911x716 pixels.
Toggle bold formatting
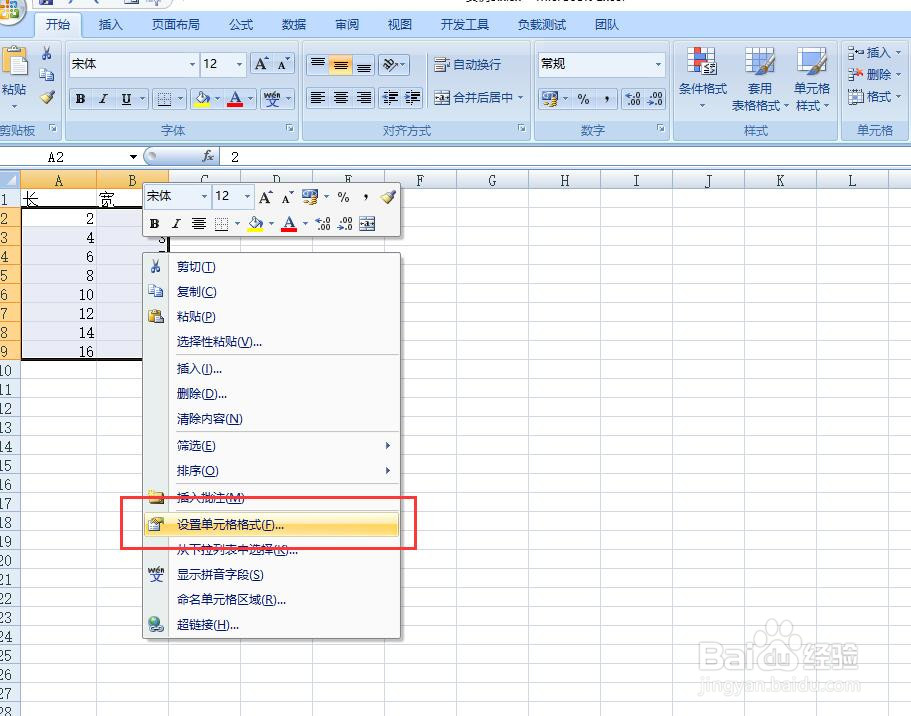(x=79, y=99)
